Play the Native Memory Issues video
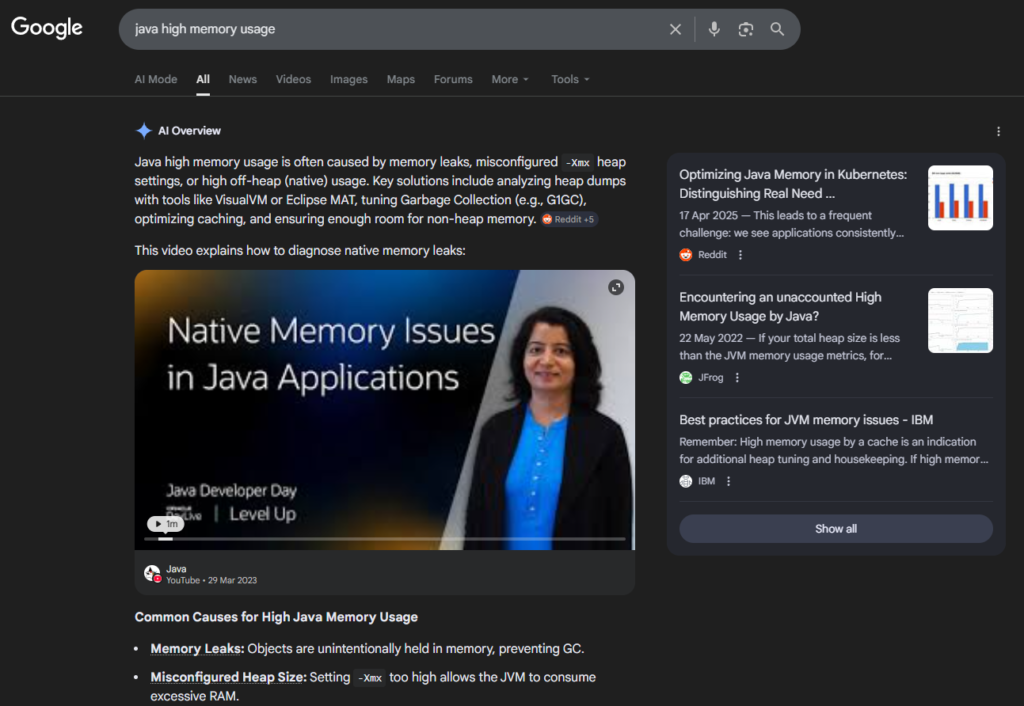The width and height of the screenshot is (1024, 706). (165, 524)
